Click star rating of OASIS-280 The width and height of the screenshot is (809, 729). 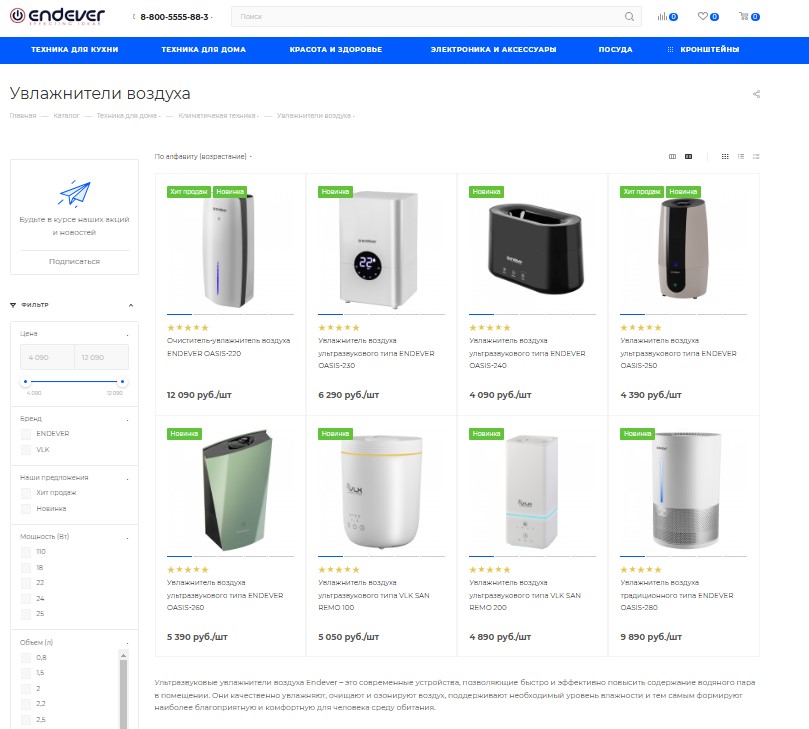coord(641,570)
